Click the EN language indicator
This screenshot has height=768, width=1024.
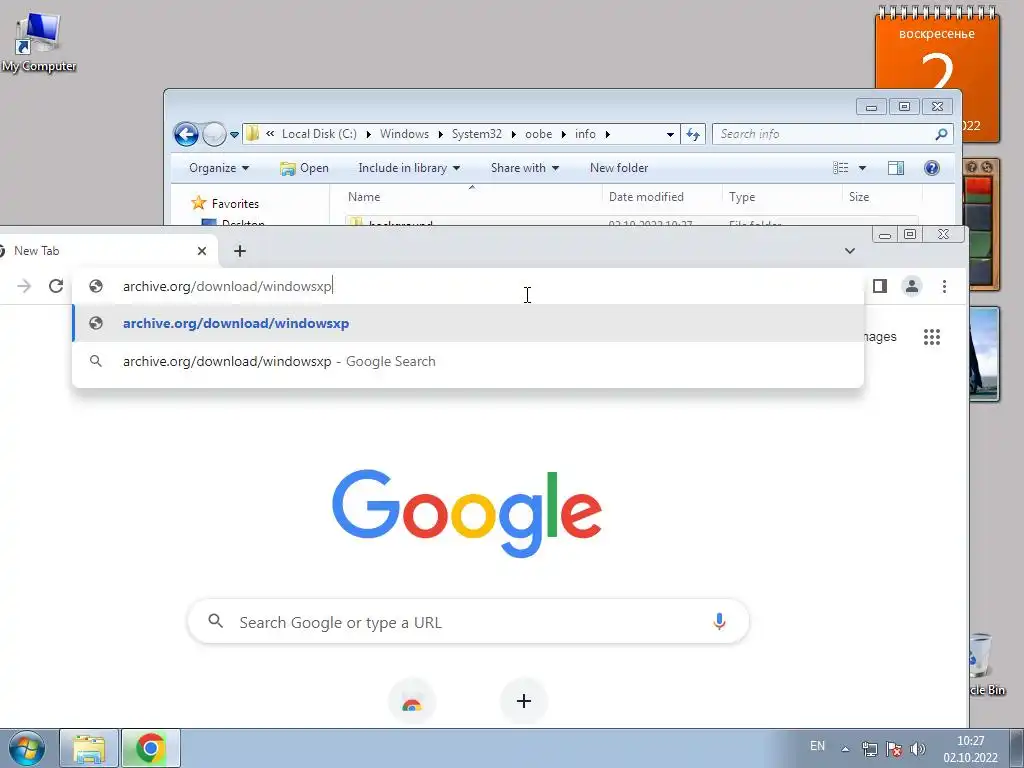click(x=817, y=746)
